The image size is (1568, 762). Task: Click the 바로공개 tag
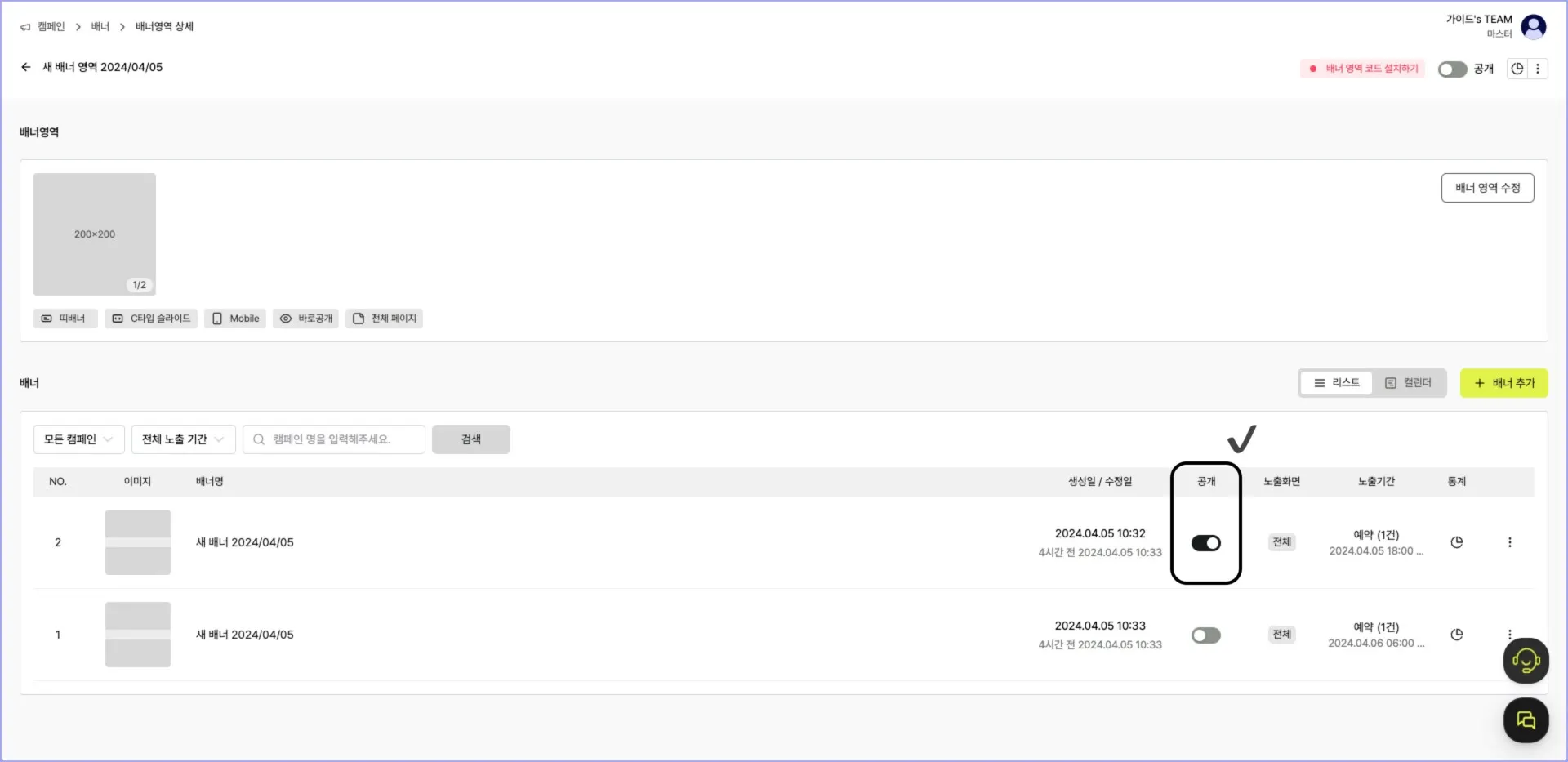tap(305, 319)
